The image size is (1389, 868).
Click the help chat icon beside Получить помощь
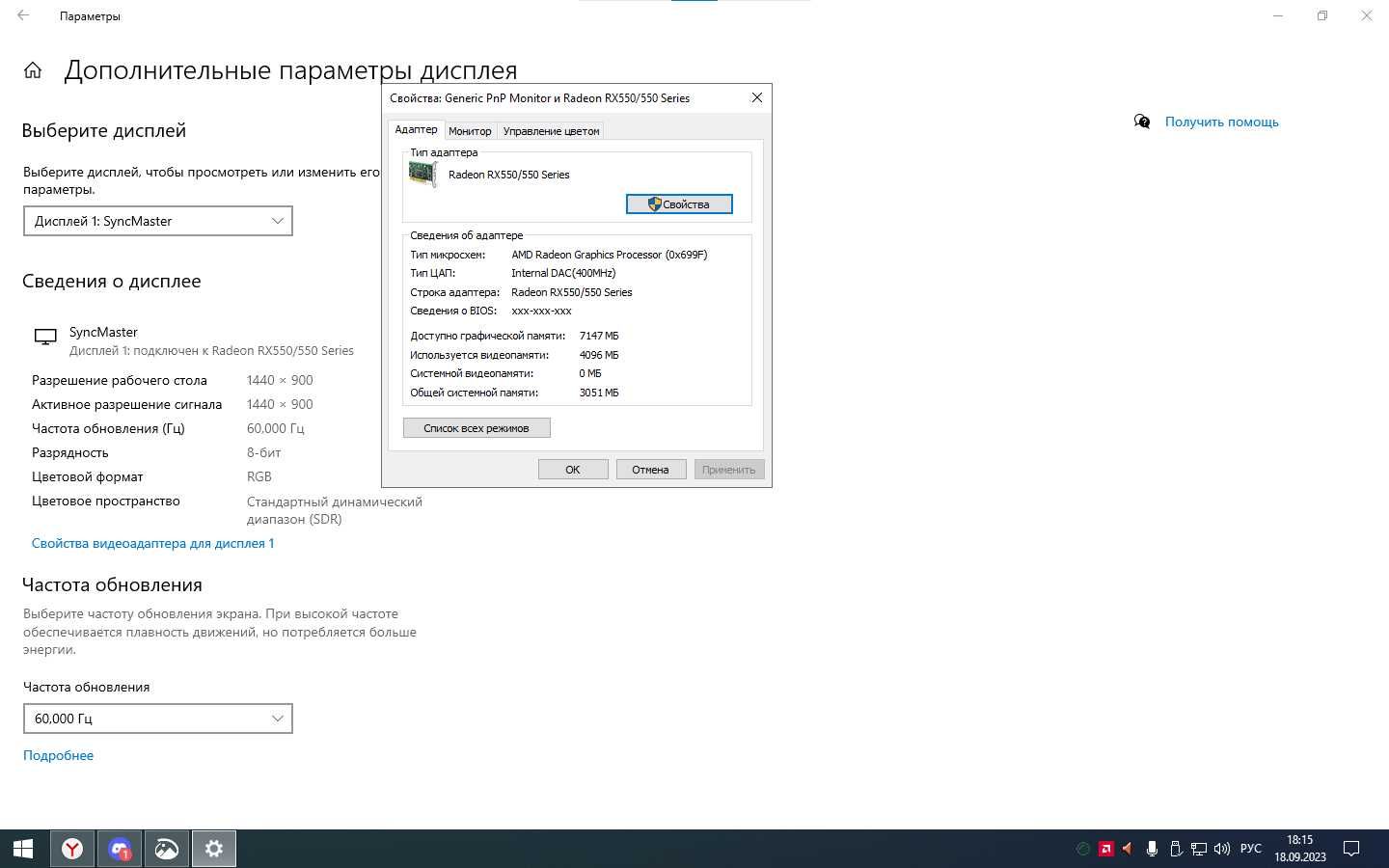pyautogui.click(x=1142, y=122)
